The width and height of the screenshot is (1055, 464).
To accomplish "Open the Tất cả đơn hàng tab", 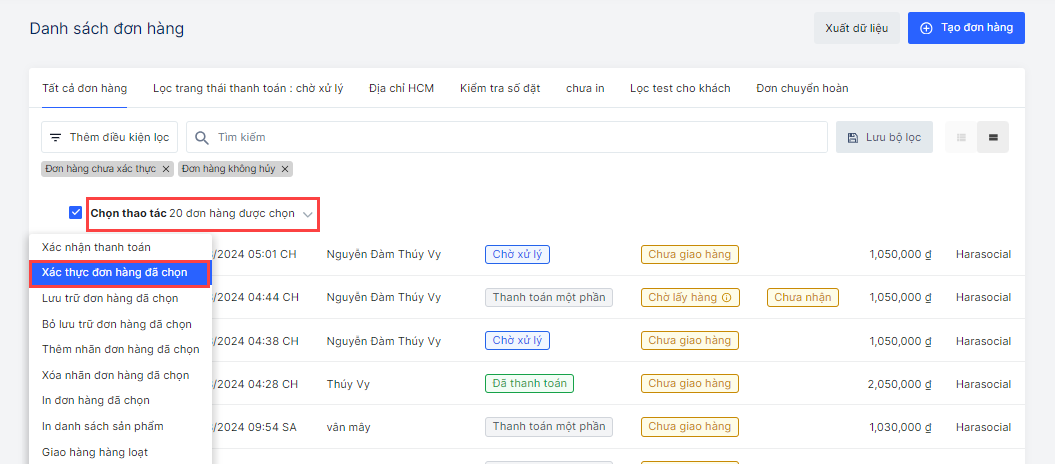I will click(85, 88).
